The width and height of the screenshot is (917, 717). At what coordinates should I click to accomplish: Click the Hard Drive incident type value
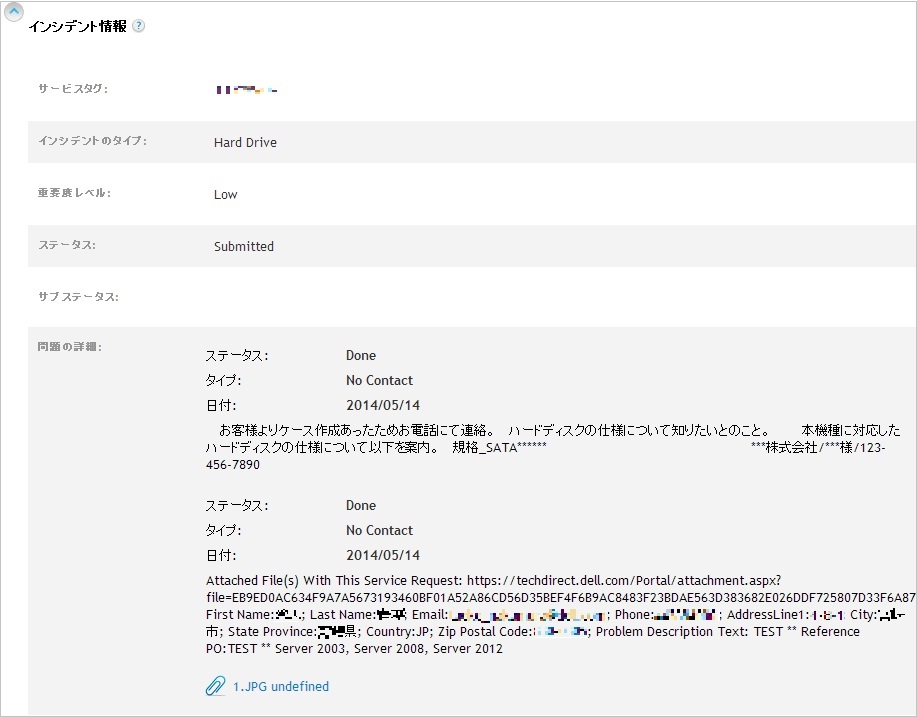coord(244,142)
